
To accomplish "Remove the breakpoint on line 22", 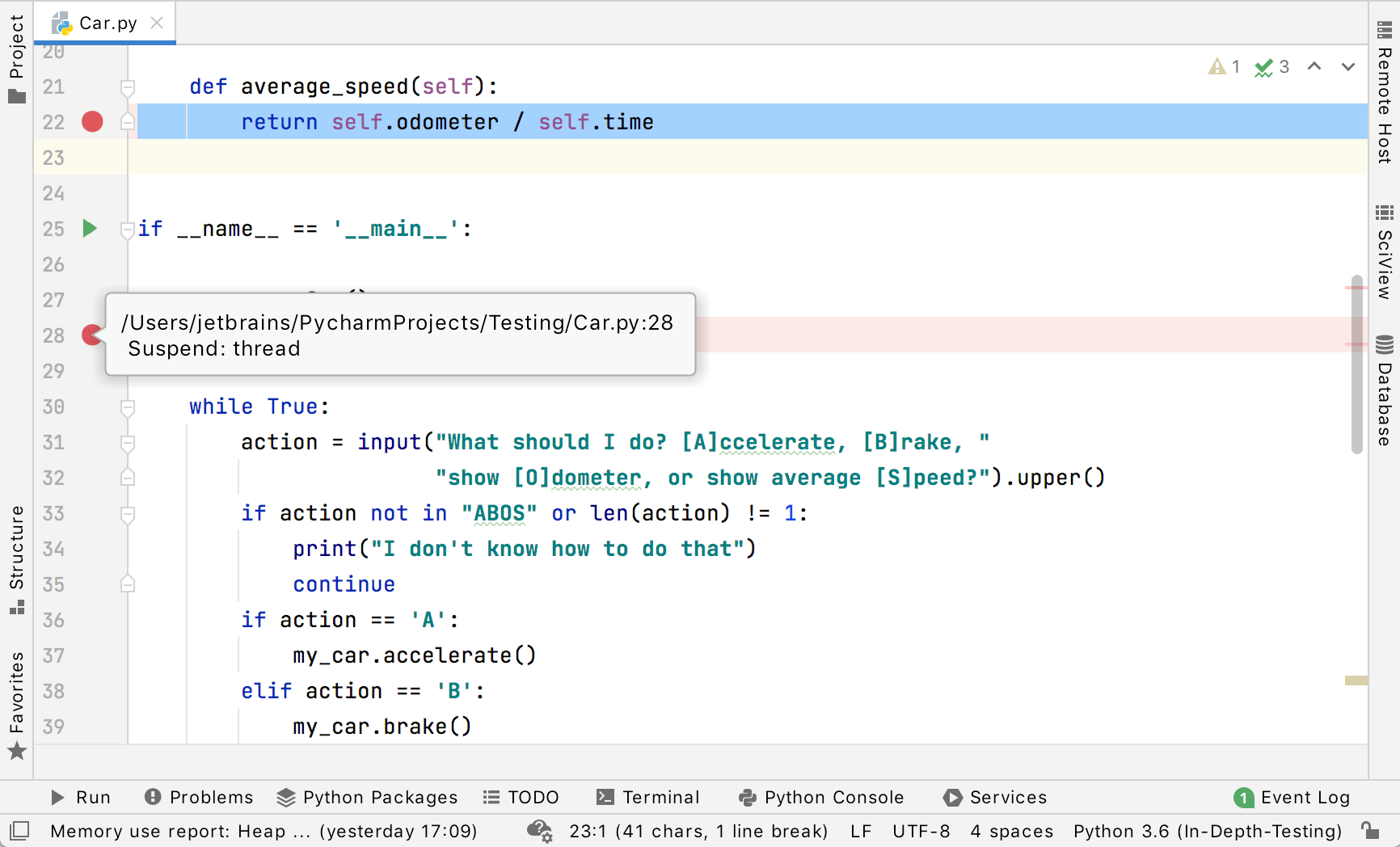I will point(92,122).
